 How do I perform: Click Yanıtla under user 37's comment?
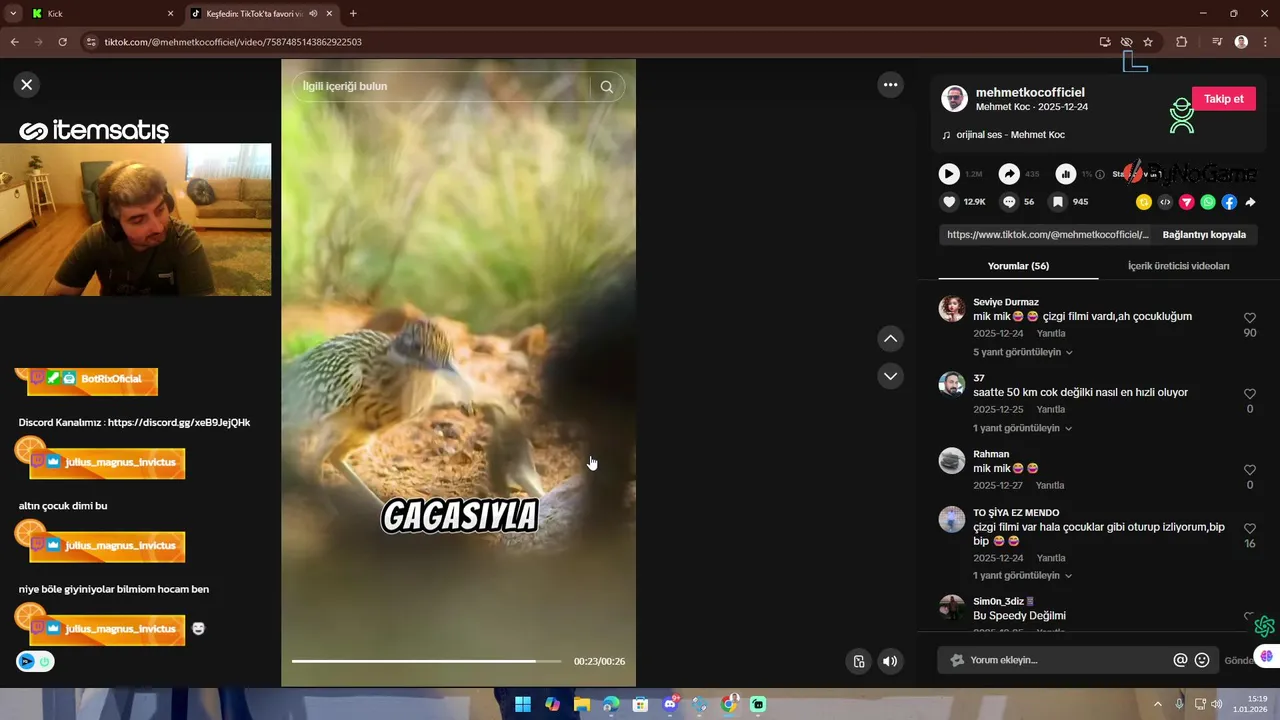click(1050, 410)
